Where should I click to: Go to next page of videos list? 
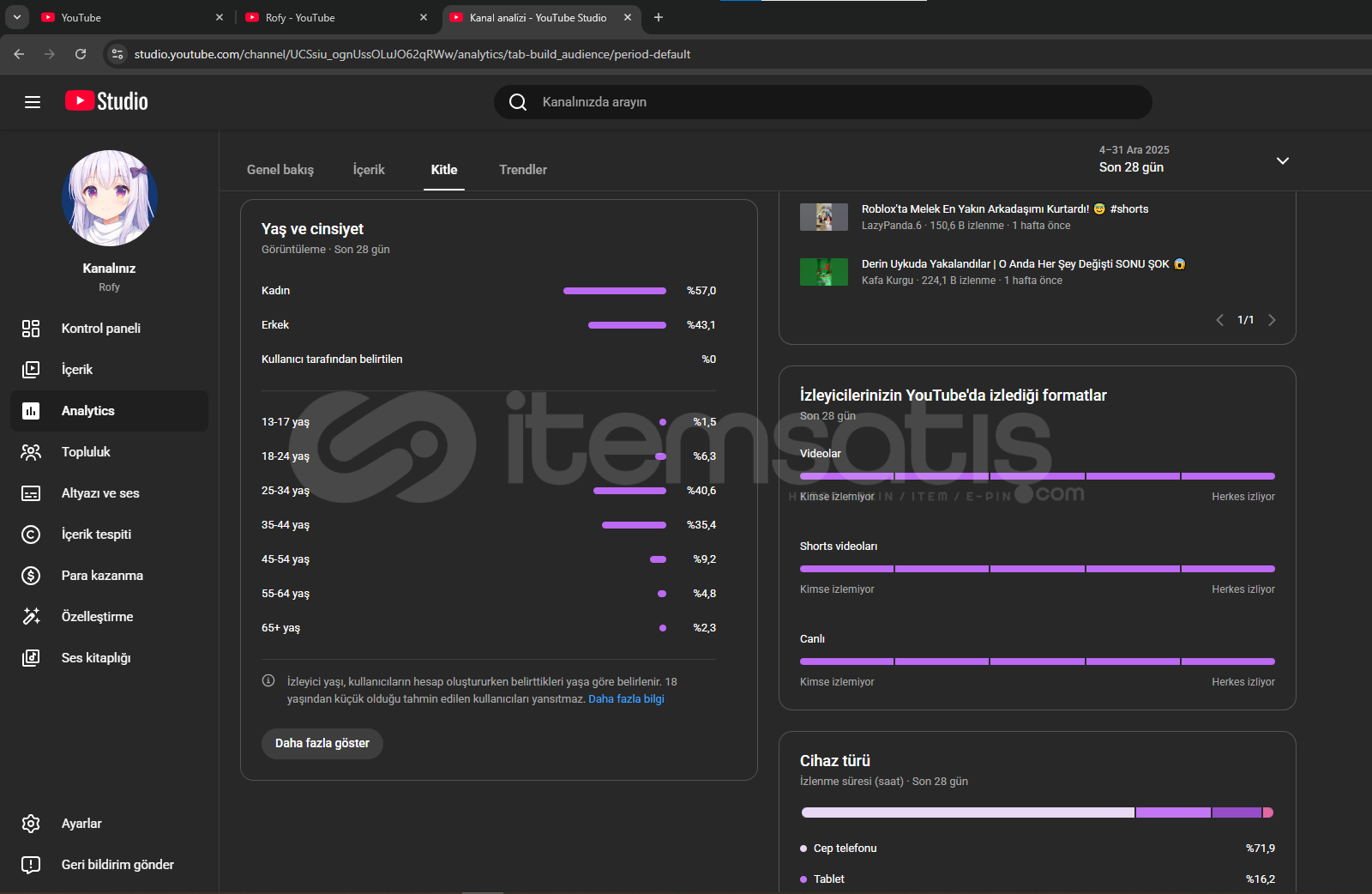point(1272,320)
